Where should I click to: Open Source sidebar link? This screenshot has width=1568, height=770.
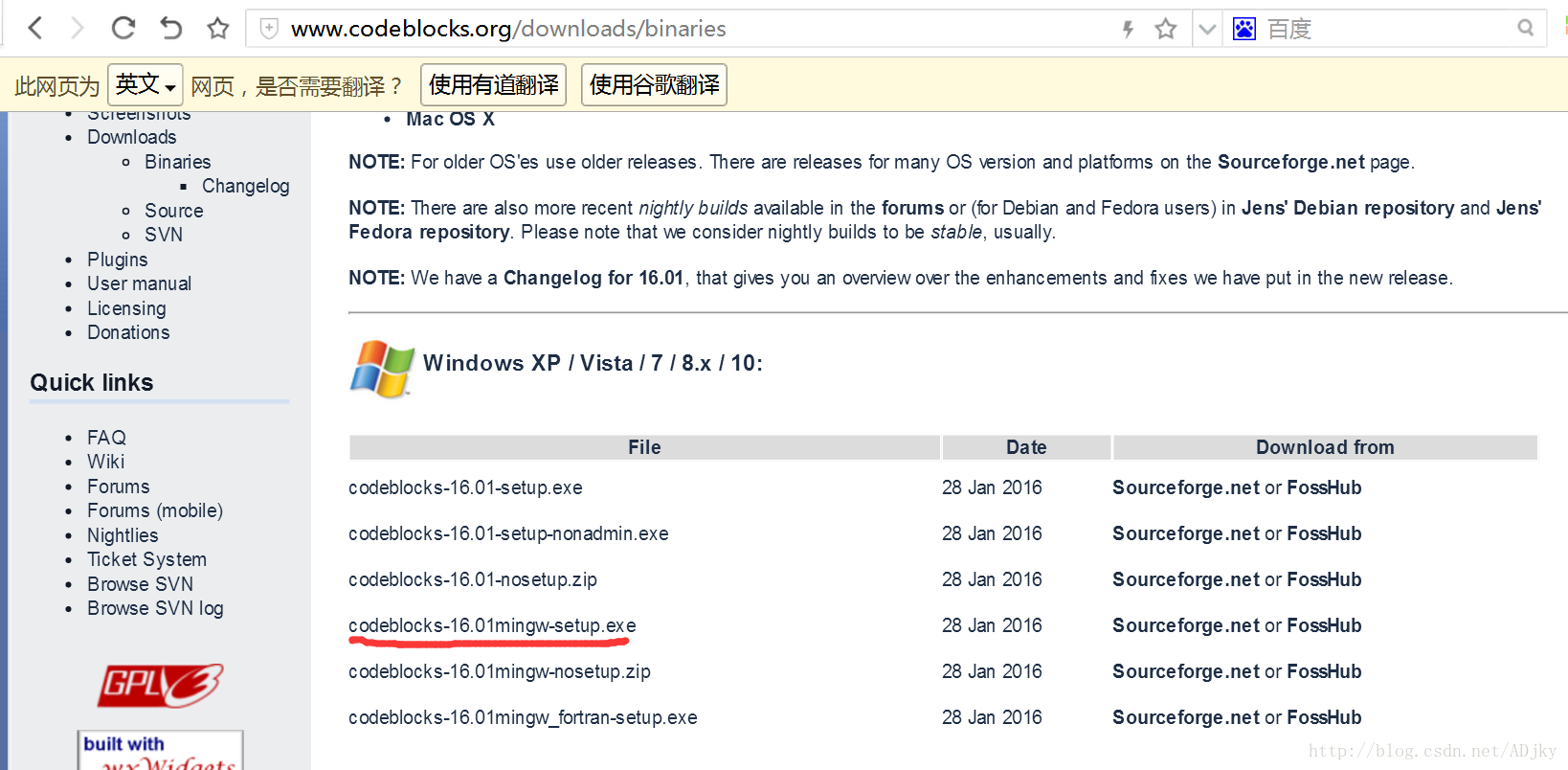pyautogui.click(x=174, y=211)
